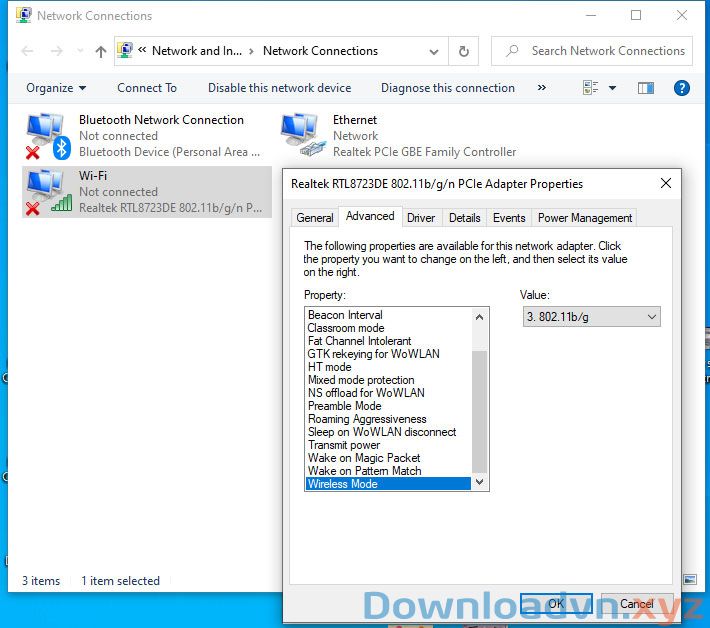Select Fat Channel Intolerant property
This screenshot has width=710, height=628.
tap(388, 340)
